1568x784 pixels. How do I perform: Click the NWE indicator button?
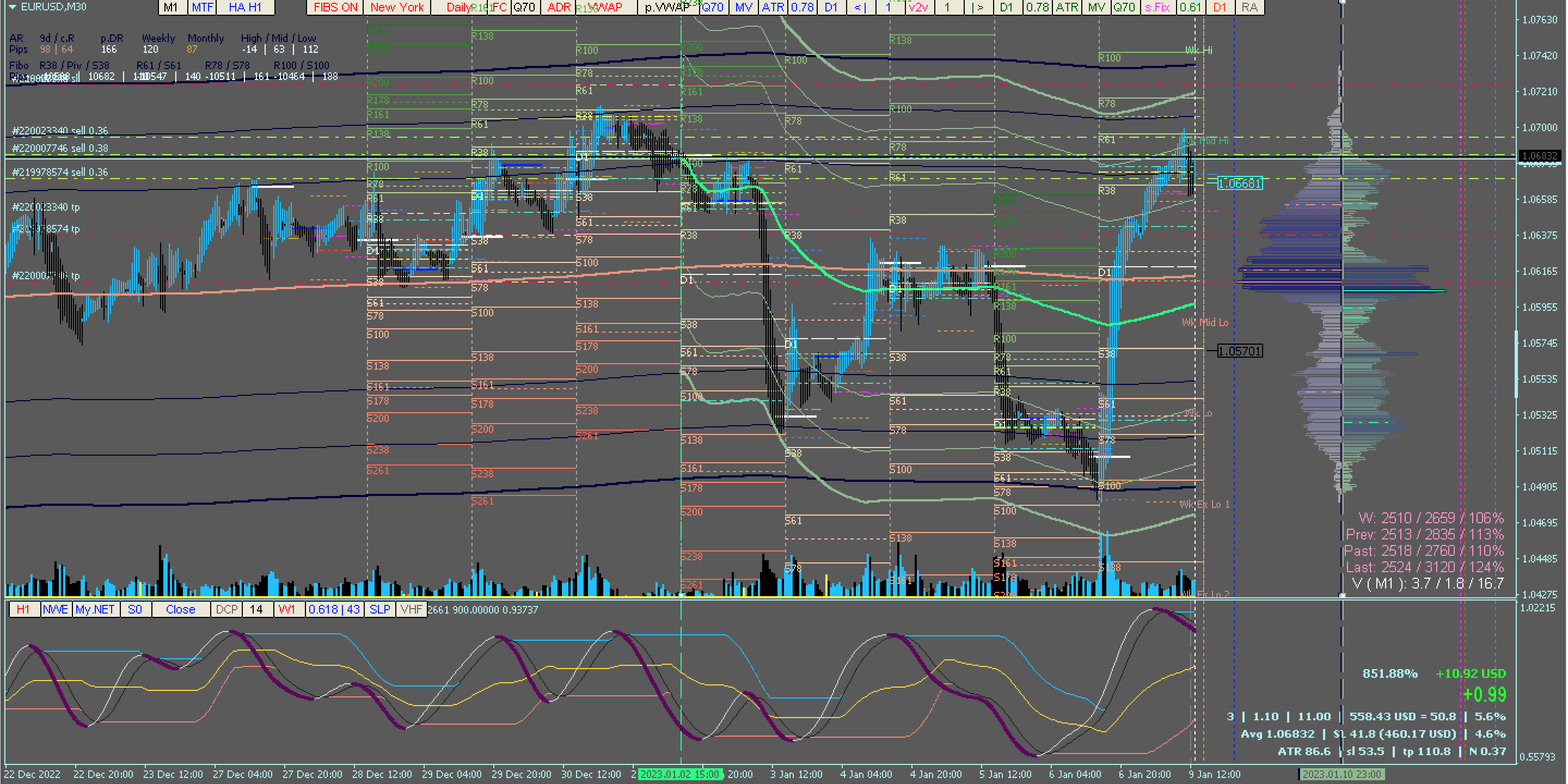(x=56, y=609)
